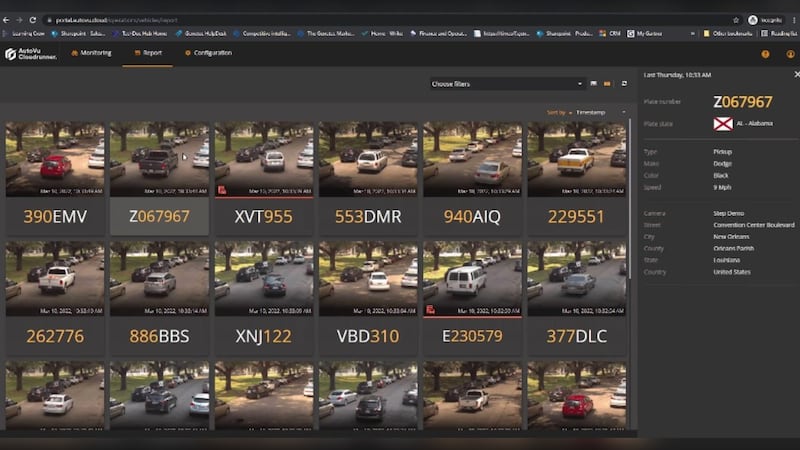
Task: Click plate number text 886BBS
Action: (159, 336)
